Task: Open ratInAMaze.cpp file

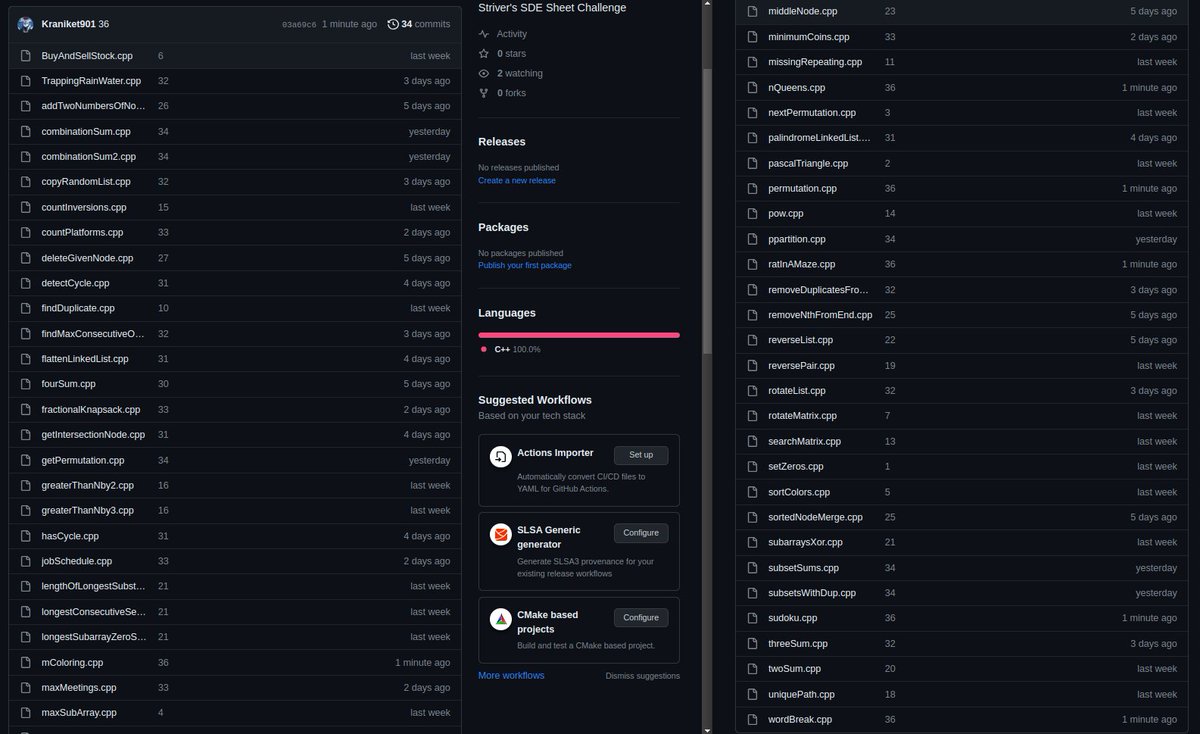Action: click(x=801, y=265)
